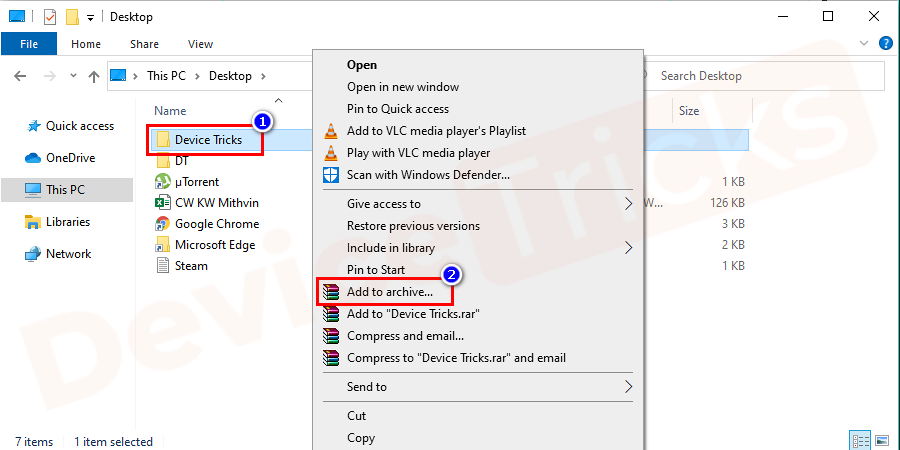Image resolution: width=900 pixels, height=450 pixels.
Task: Click WinRAR icon next to Add to archive
Action: pyautogui.click(x=331, y=292)
